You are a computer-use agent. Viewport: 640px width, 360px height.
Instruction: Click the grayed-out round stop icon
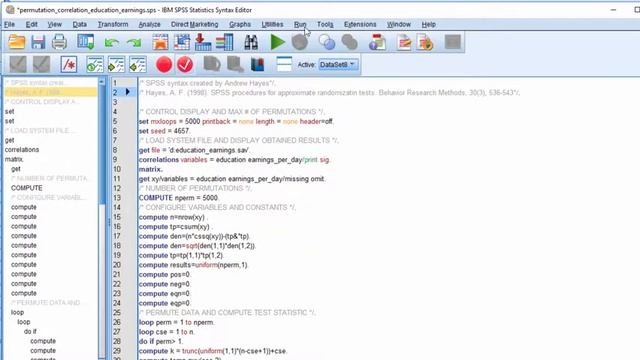[x=300, y=42]
